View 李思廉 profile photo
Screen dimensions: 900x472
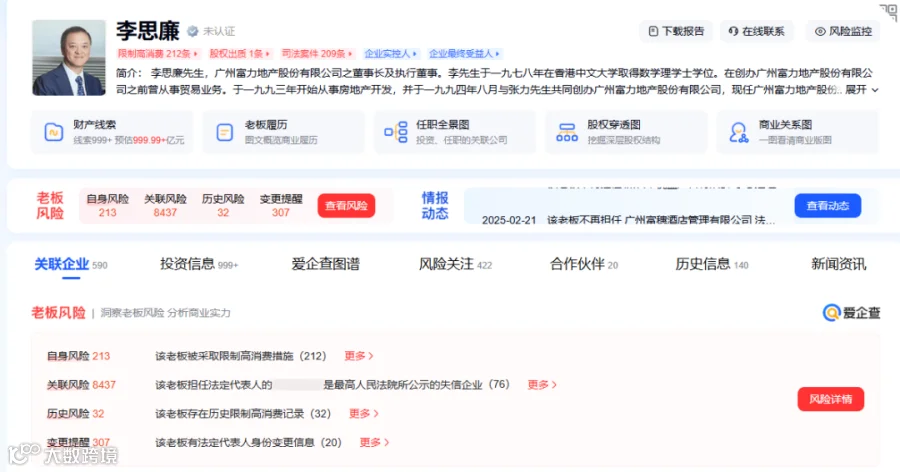point(69,57)
